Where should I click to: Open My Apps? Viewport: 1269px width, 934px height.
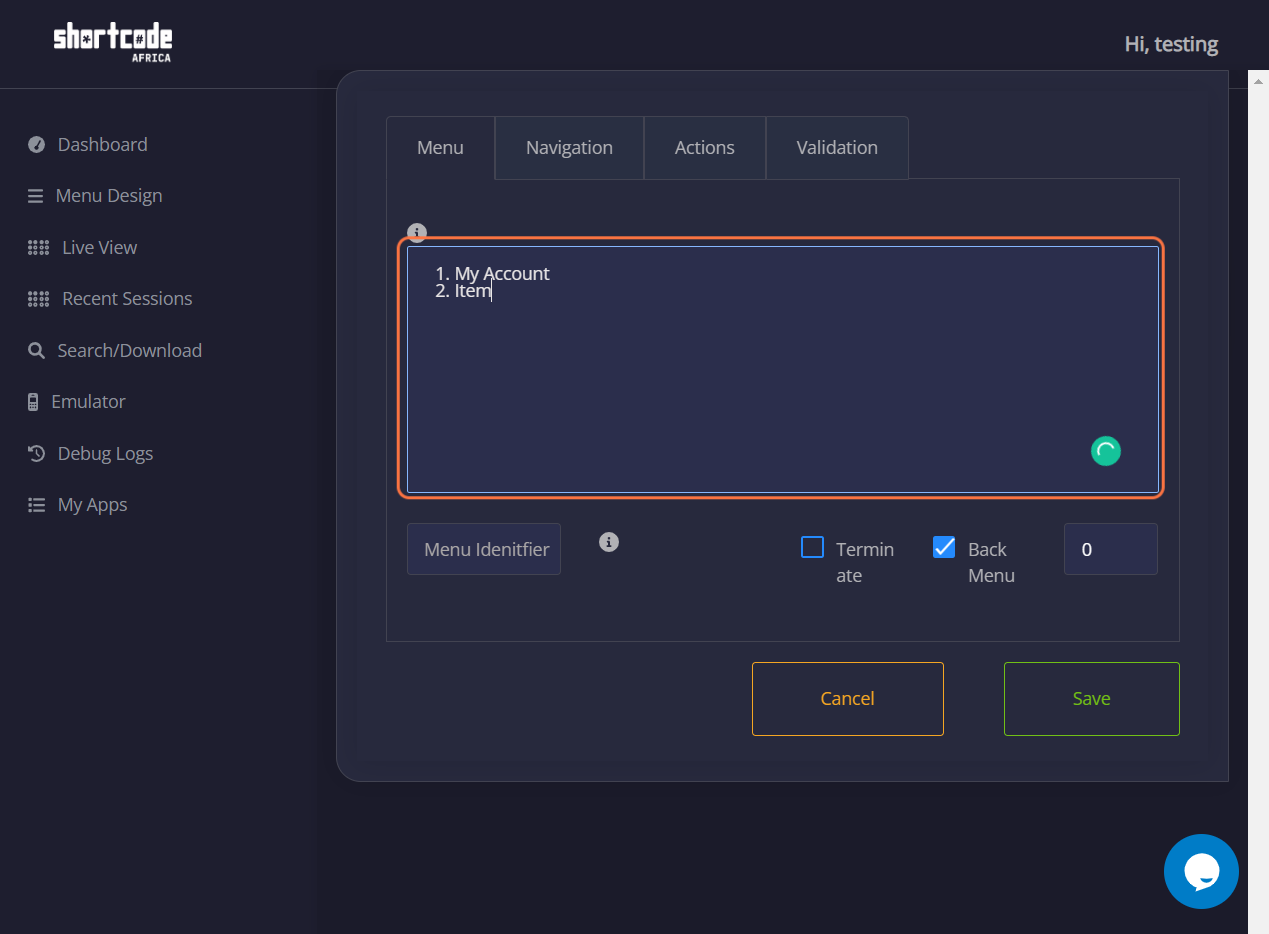(x=92, y=505)
